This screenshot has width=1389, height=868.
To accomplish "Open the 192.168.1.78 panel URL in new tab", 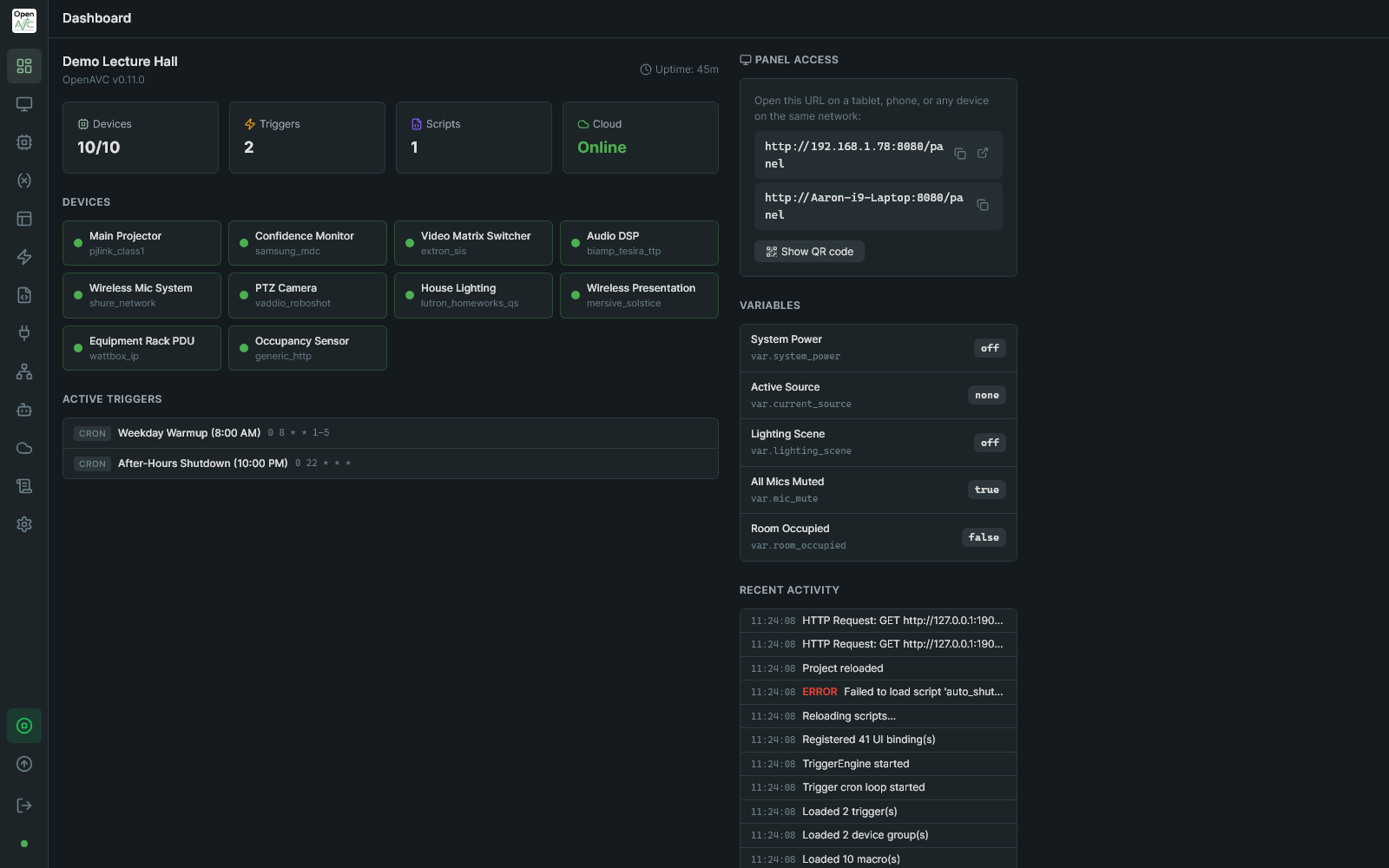I will 983,154.
